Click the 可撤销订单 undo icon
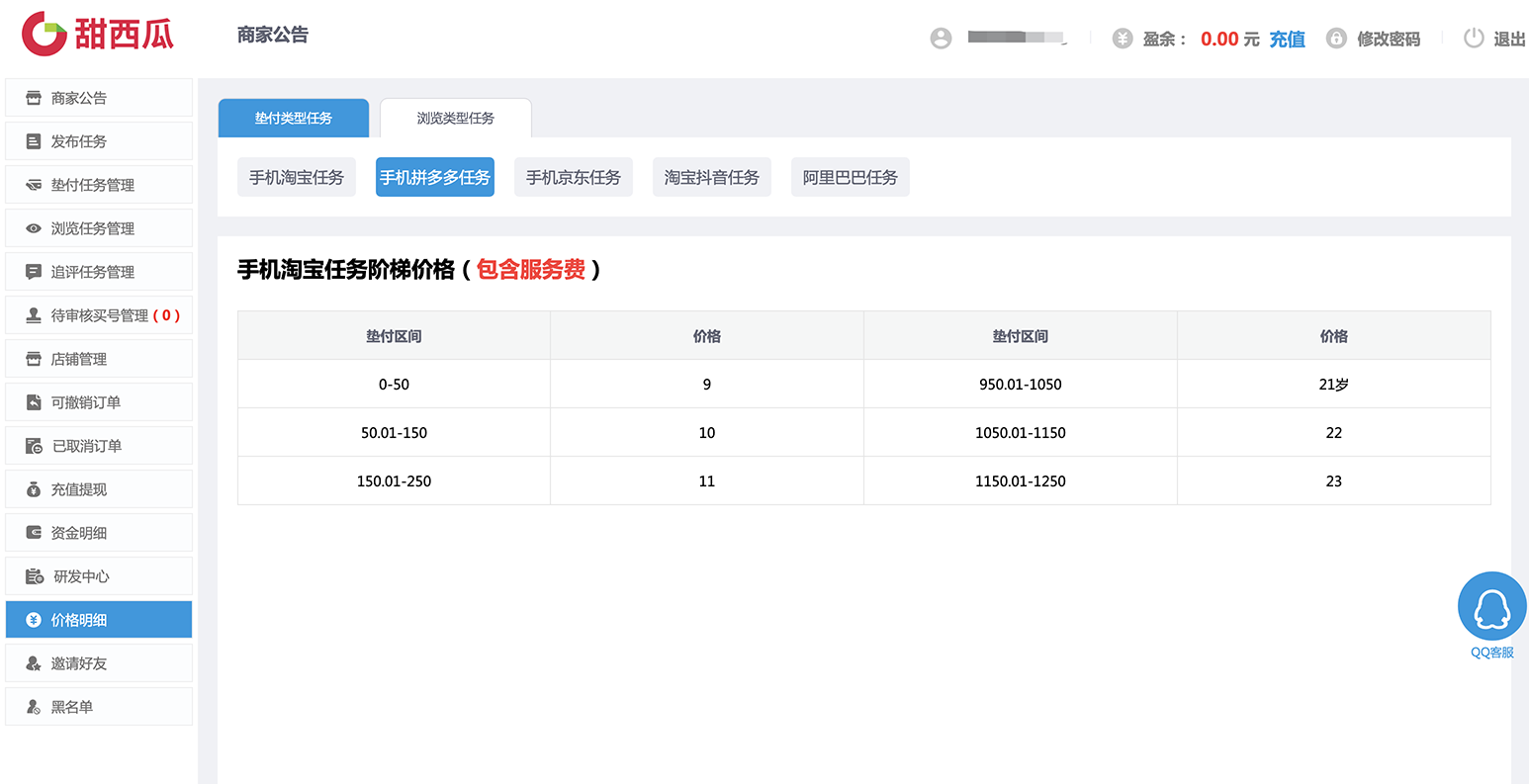1529x784 pixels. pyautogui.click(x=34, y=402)
